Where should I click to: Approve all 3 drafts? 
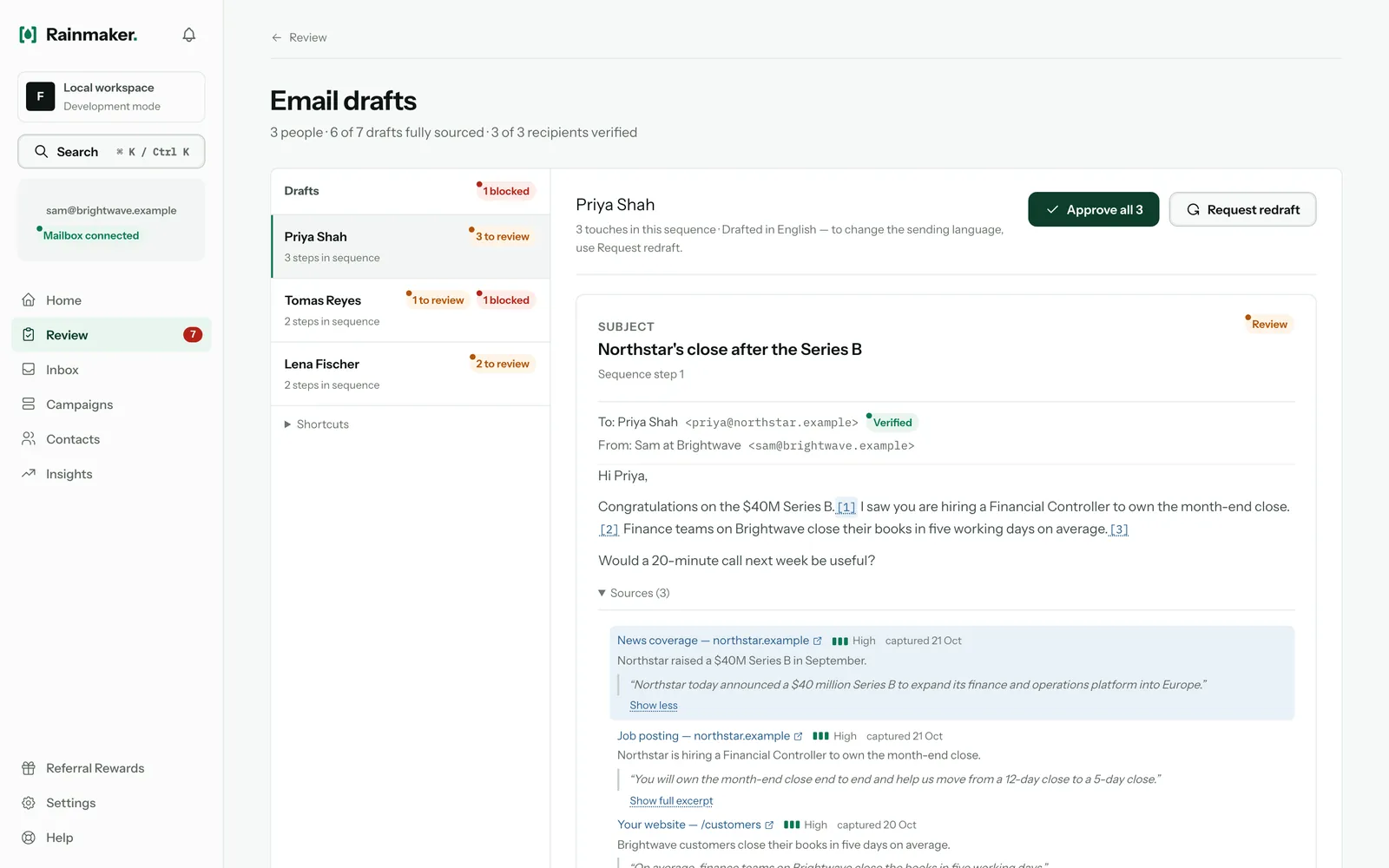(x=1093, y=209)
